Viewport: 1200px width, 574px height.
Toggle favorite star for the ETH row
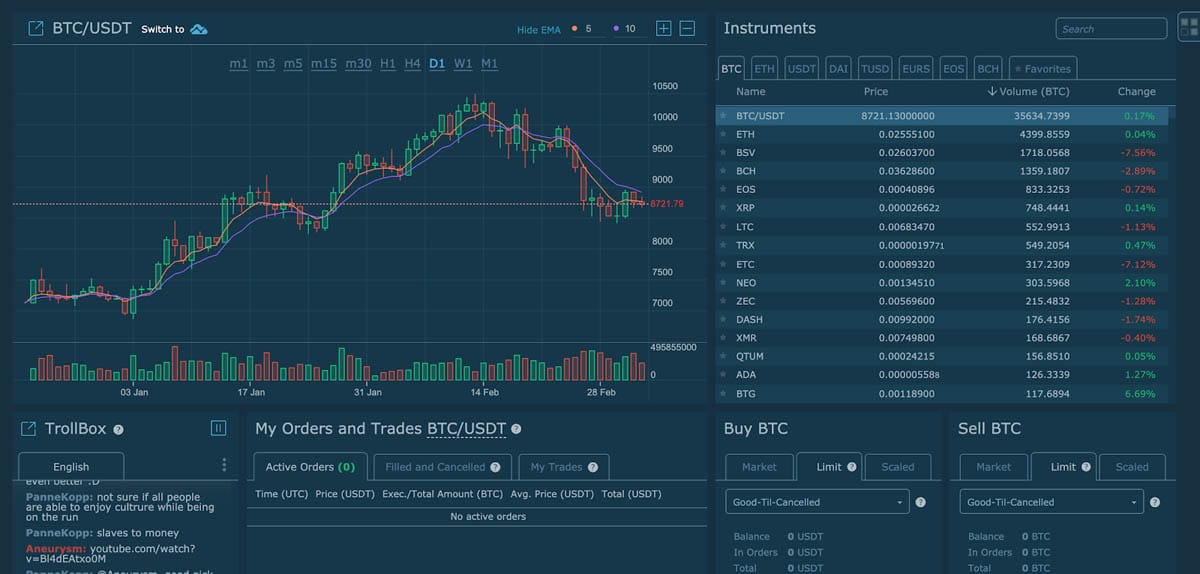pos(723,134)
